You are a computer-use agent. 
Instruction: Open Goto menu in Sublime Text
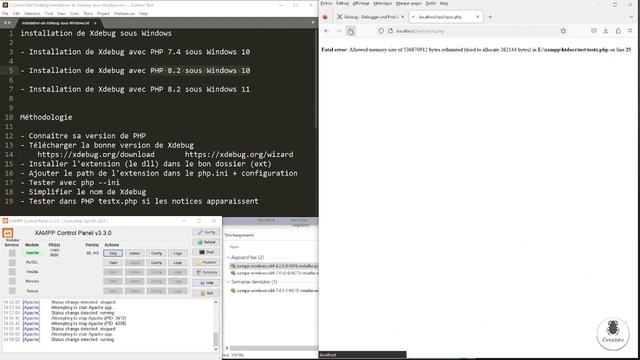[74, 13]
